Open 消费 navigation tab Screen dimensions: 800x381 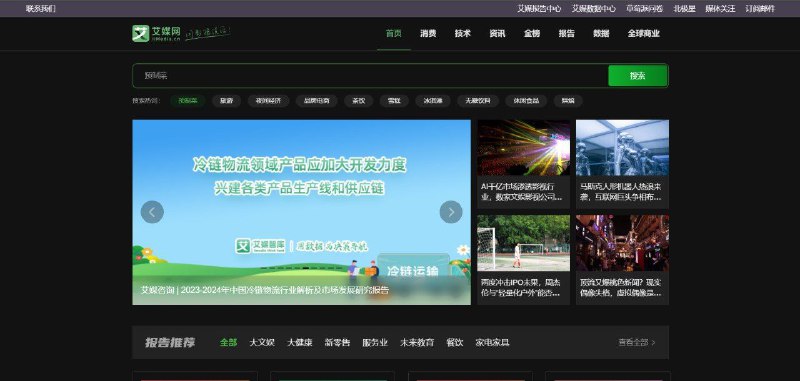point(428,34)
